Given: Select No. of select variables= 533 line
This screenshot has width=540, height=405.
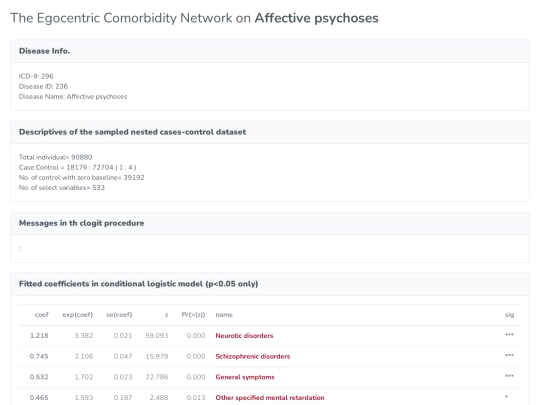Looking at the screenshot, I should coord(62,188).
